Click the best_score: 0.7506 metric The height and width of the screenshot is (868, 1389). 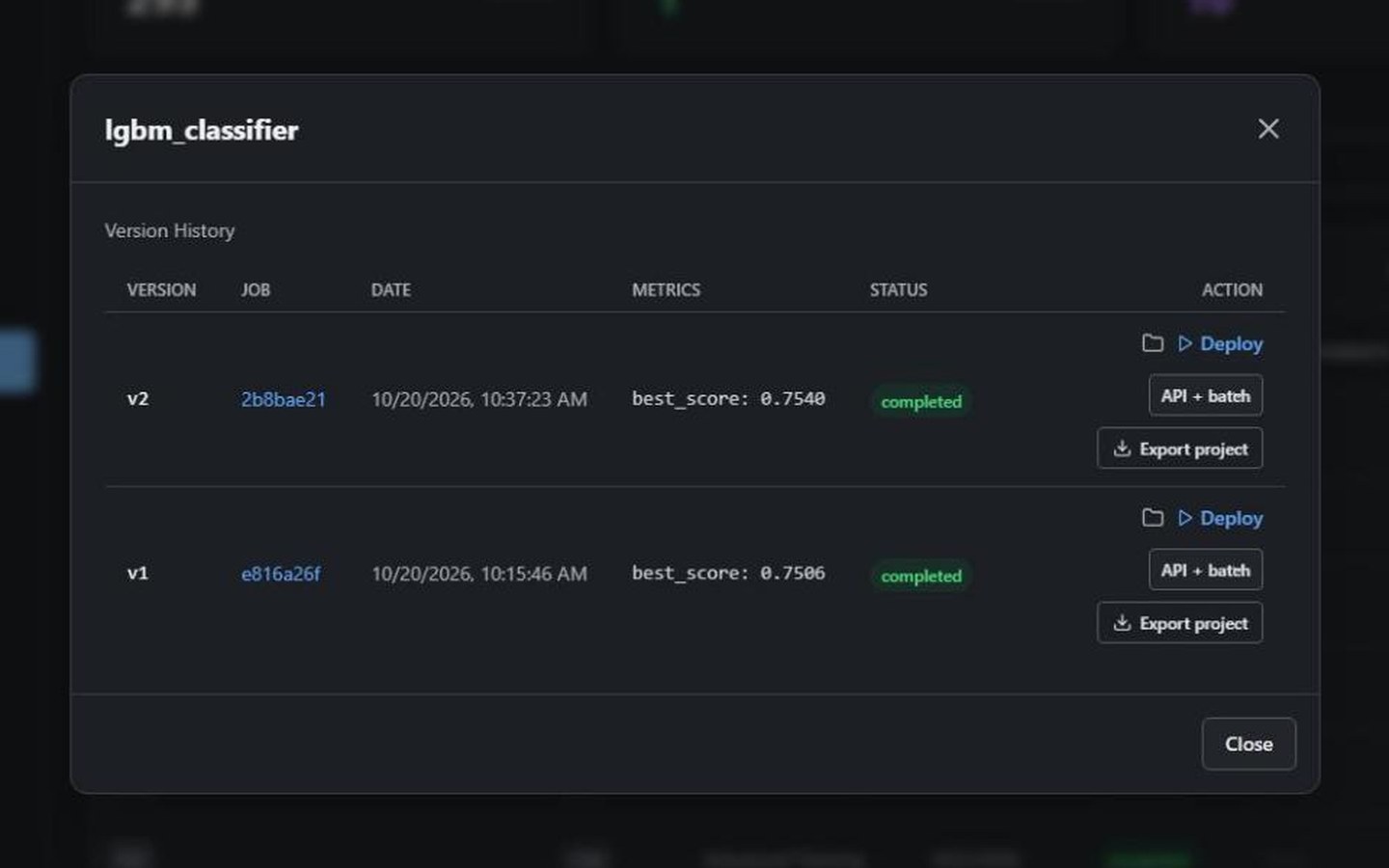coord(728,573)
